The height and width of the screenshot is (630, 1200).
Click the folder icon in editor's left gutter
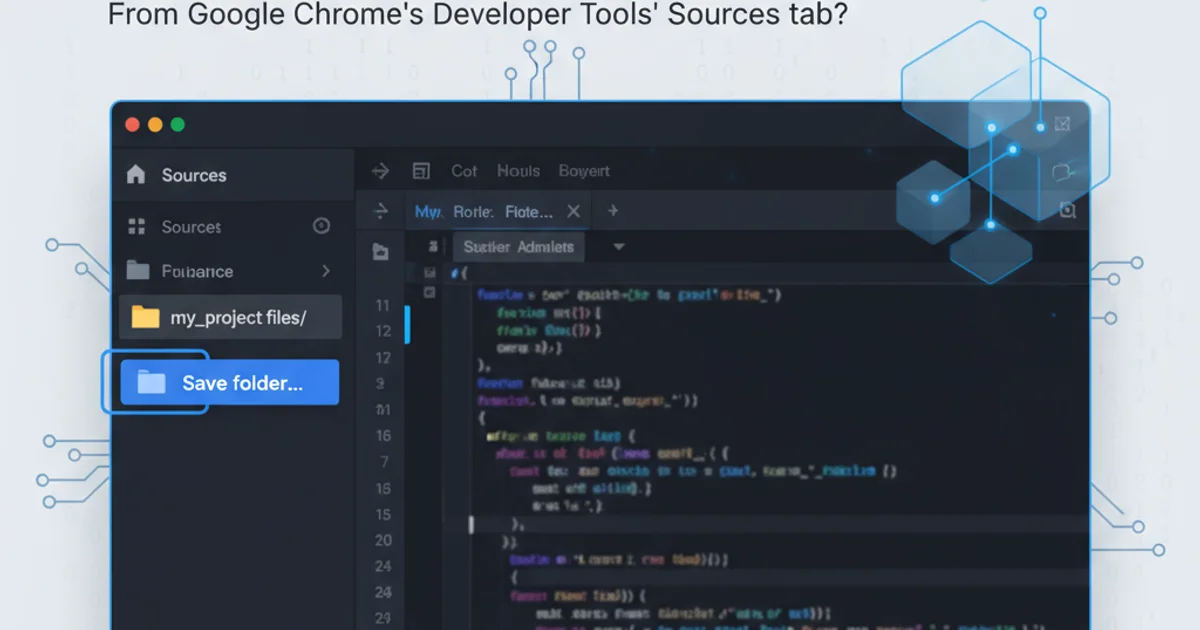380,252
